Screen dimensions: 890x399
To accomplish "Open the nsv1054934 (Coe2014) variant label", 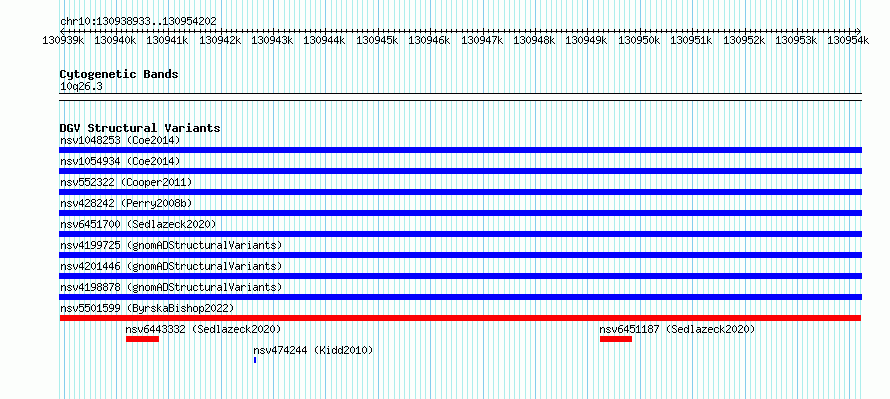I will (x=120, y=161).
